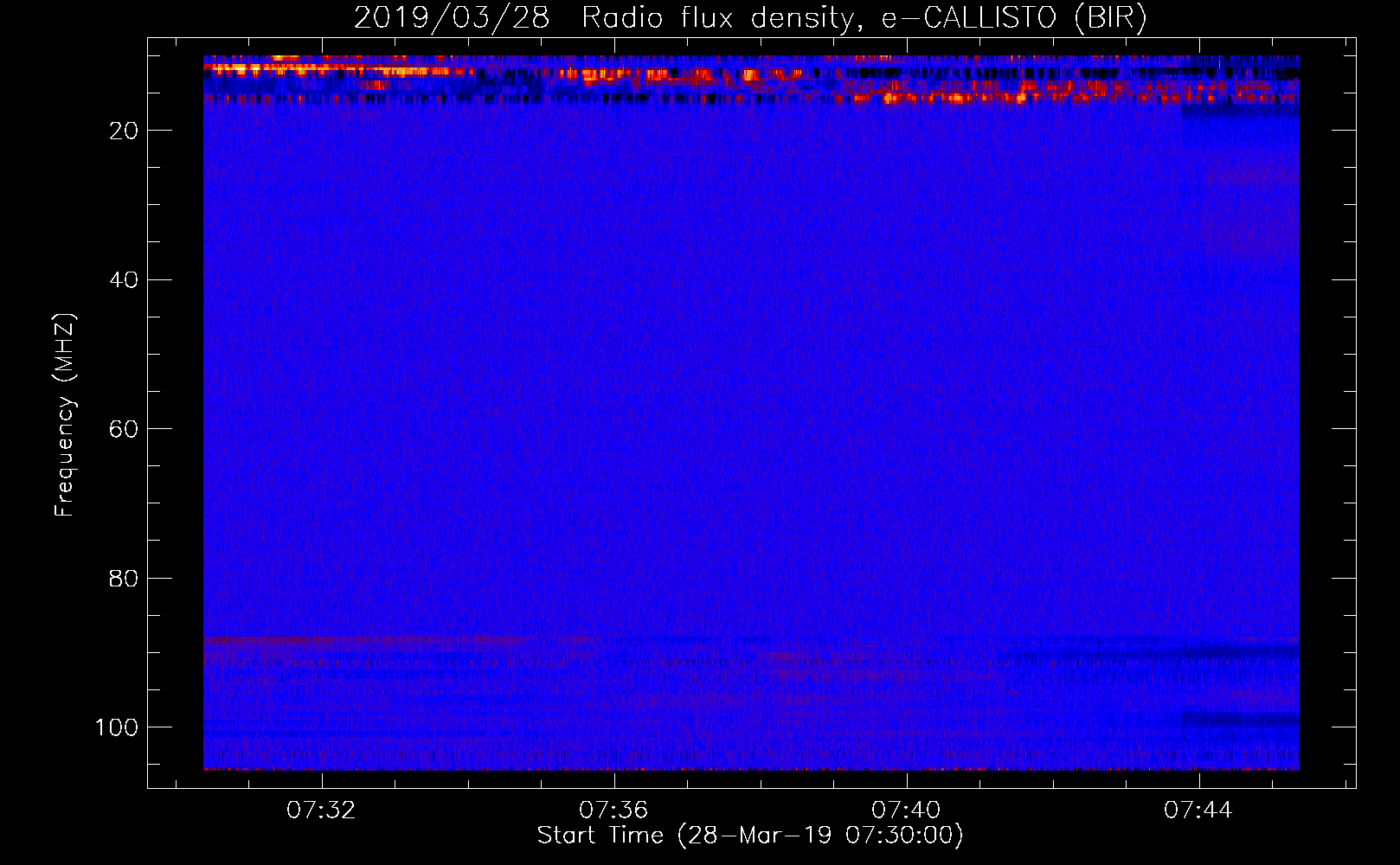Click the '07:32' time tick label

(321, 811)
